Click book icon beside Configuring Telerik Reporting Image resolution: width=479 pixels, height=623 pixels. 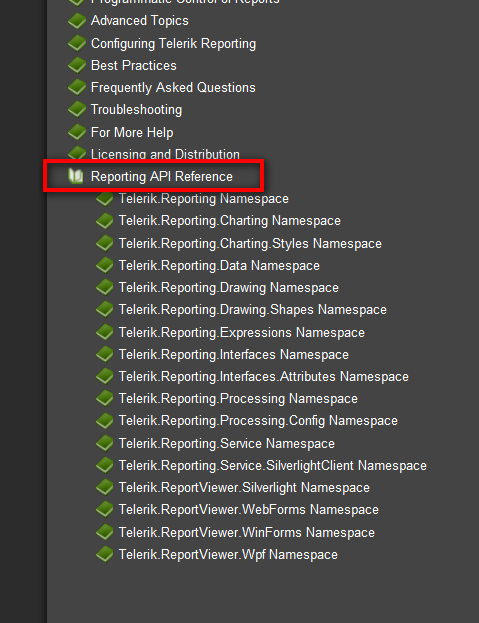pyautogui.click(x=77, y=43)
